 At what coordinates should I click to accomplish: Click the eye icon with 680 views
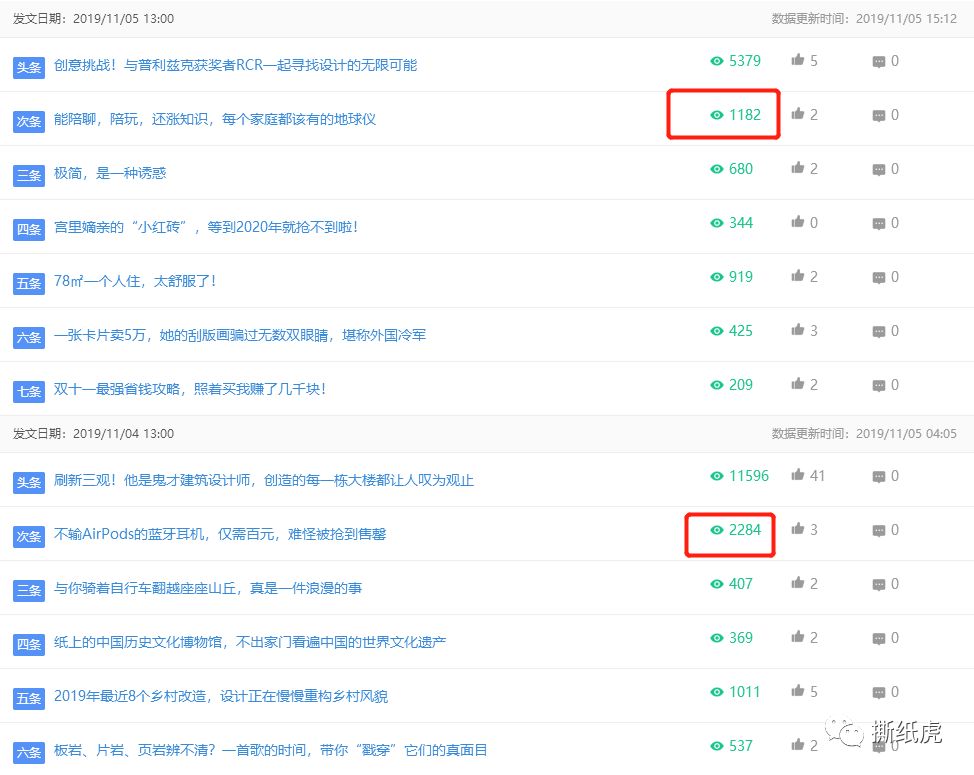[x=716, y=168]
